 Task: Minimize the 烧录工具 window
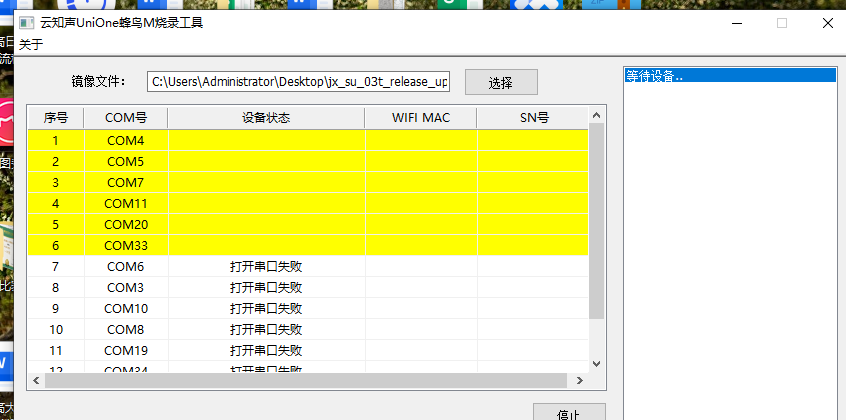point(736,23)
